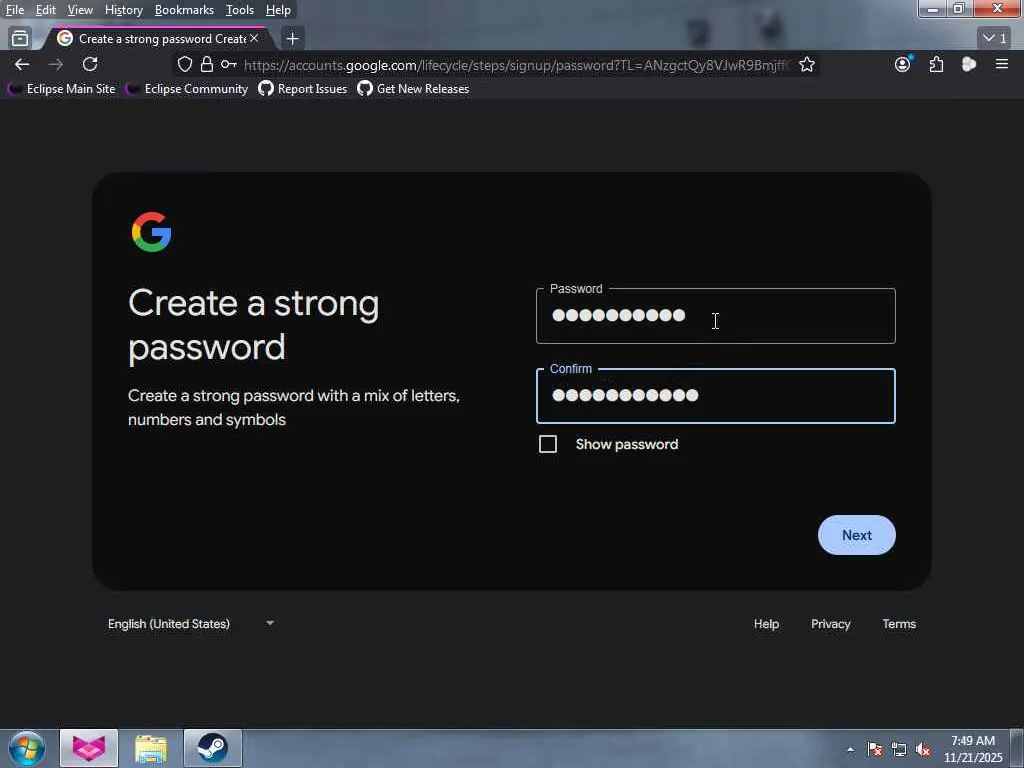View site security via the padlock icon
The image size is (1024, 768).
click(x=206, y=64)
